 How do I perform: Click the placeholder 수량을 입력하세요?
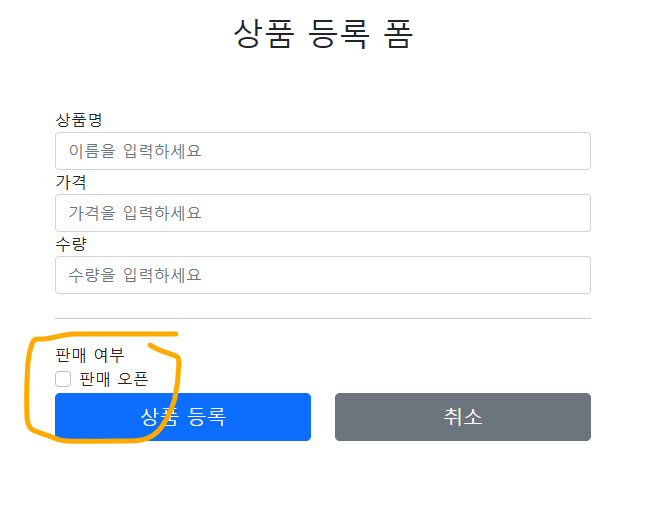(135, 275)
